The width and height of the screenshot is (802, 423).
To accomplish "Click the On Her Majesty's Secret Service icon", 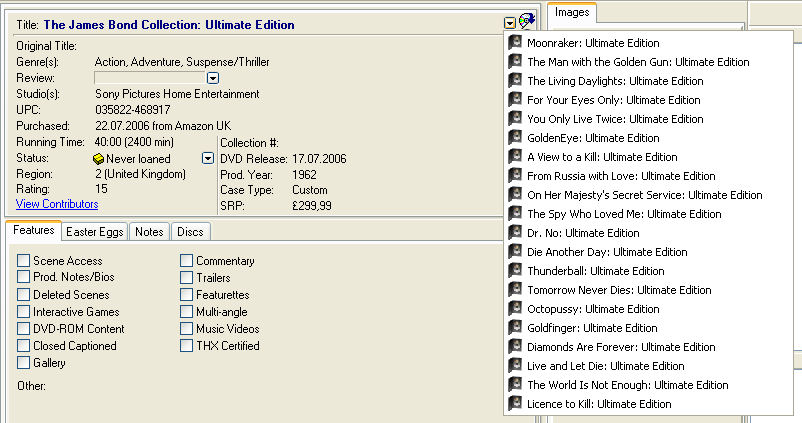I will (x=515, y=194).
